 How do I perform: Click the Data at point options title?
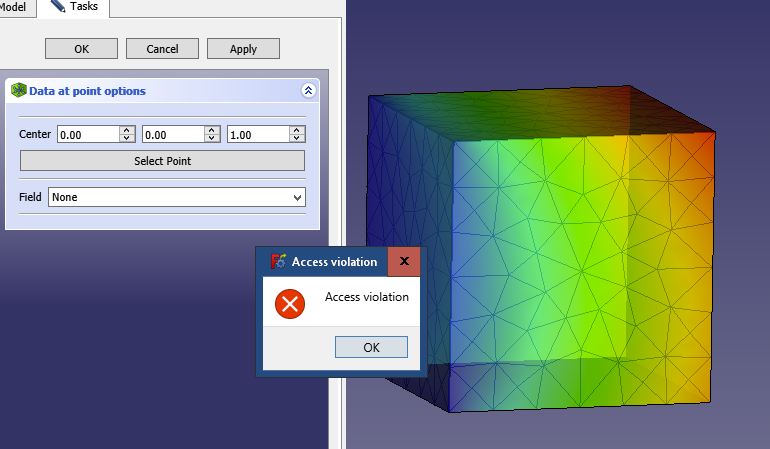click(87, 91)
